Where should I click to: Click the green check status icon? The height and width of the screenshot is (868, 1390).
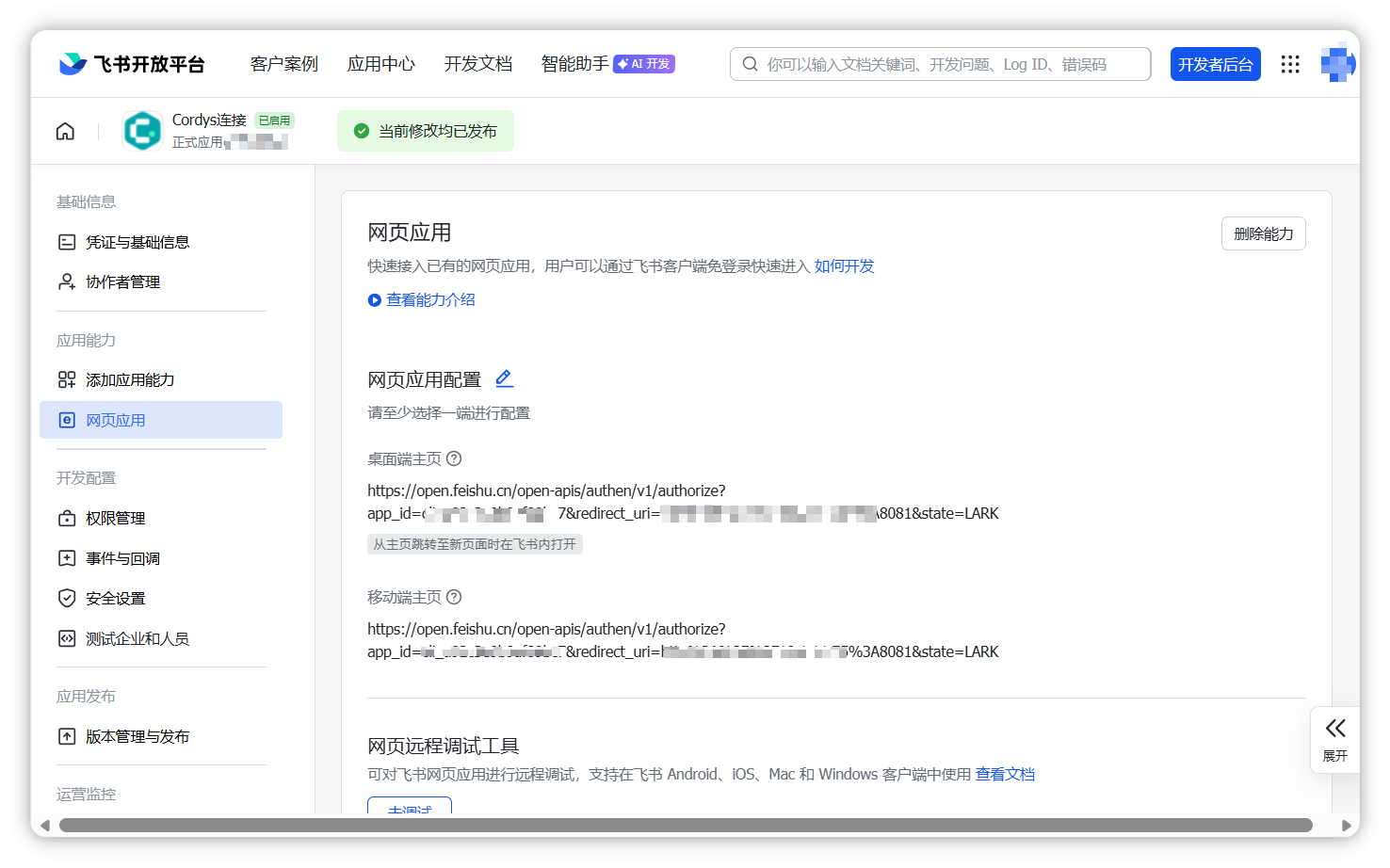click(x=361, y=131)
